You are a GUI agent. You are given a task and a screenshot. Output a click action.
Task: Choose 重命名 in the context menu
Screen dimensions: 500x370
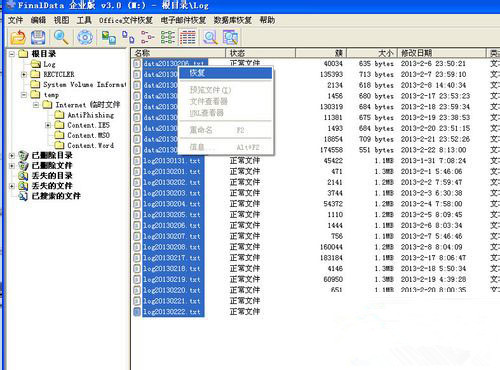(225, 130)
